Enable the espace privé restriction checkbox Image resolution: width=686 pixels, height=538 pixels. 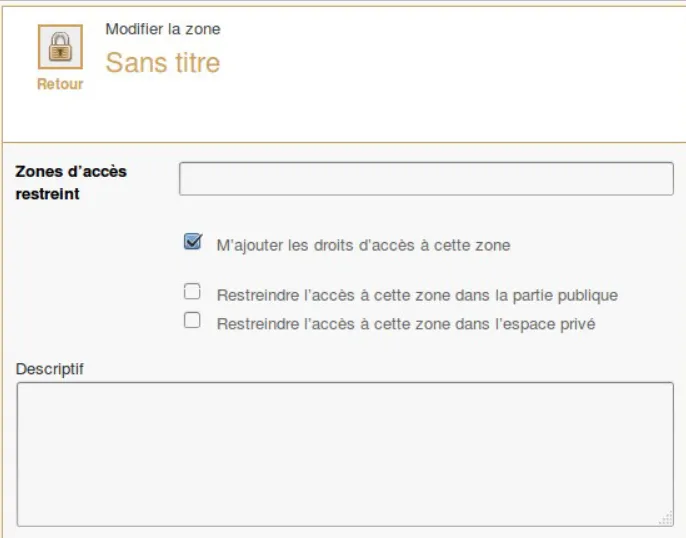[192, 321]
